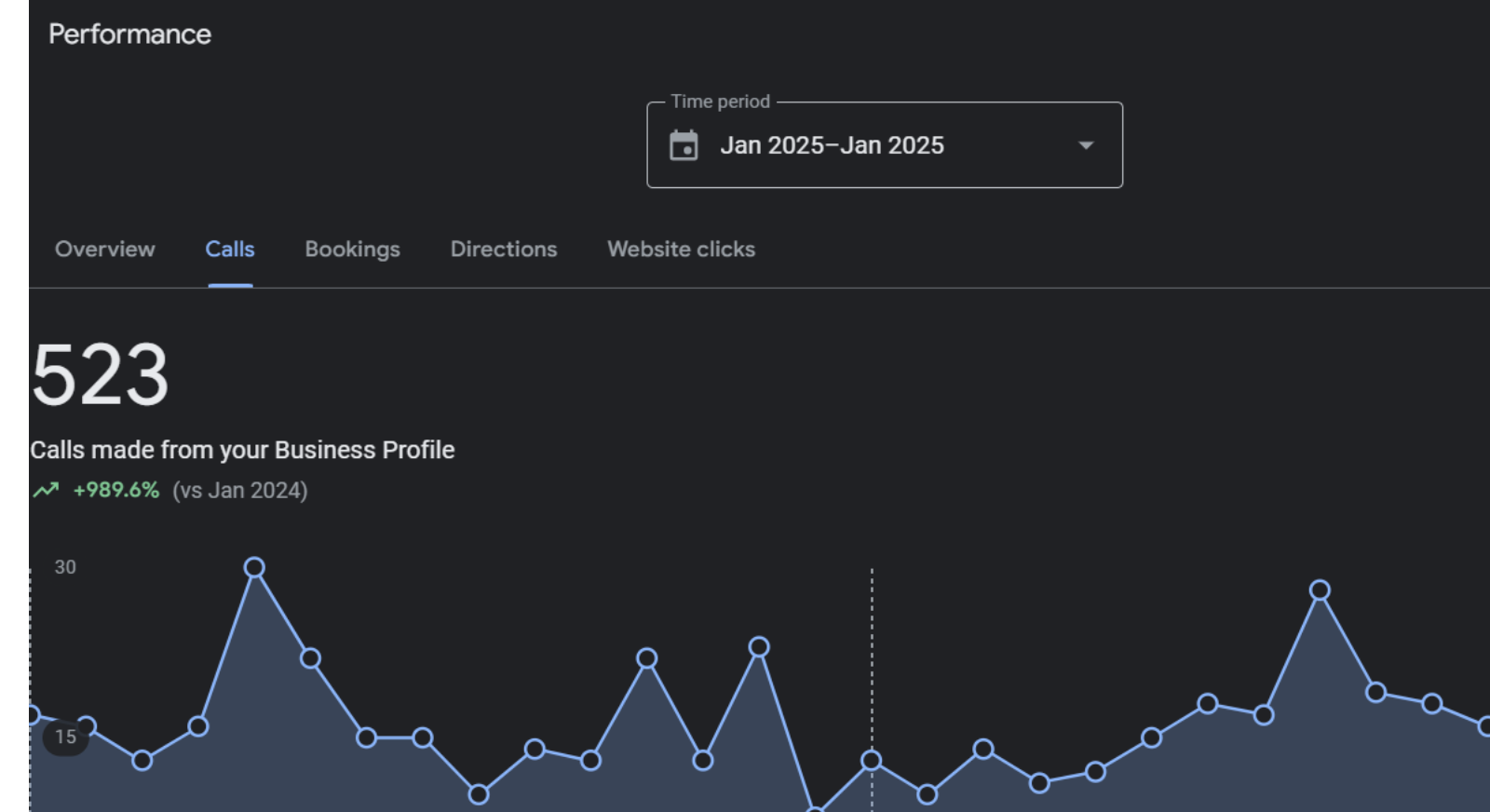Click the green trending-up arrow icon
The width and height of the screenshot is (1490, 812).
[x=46, y=490]
